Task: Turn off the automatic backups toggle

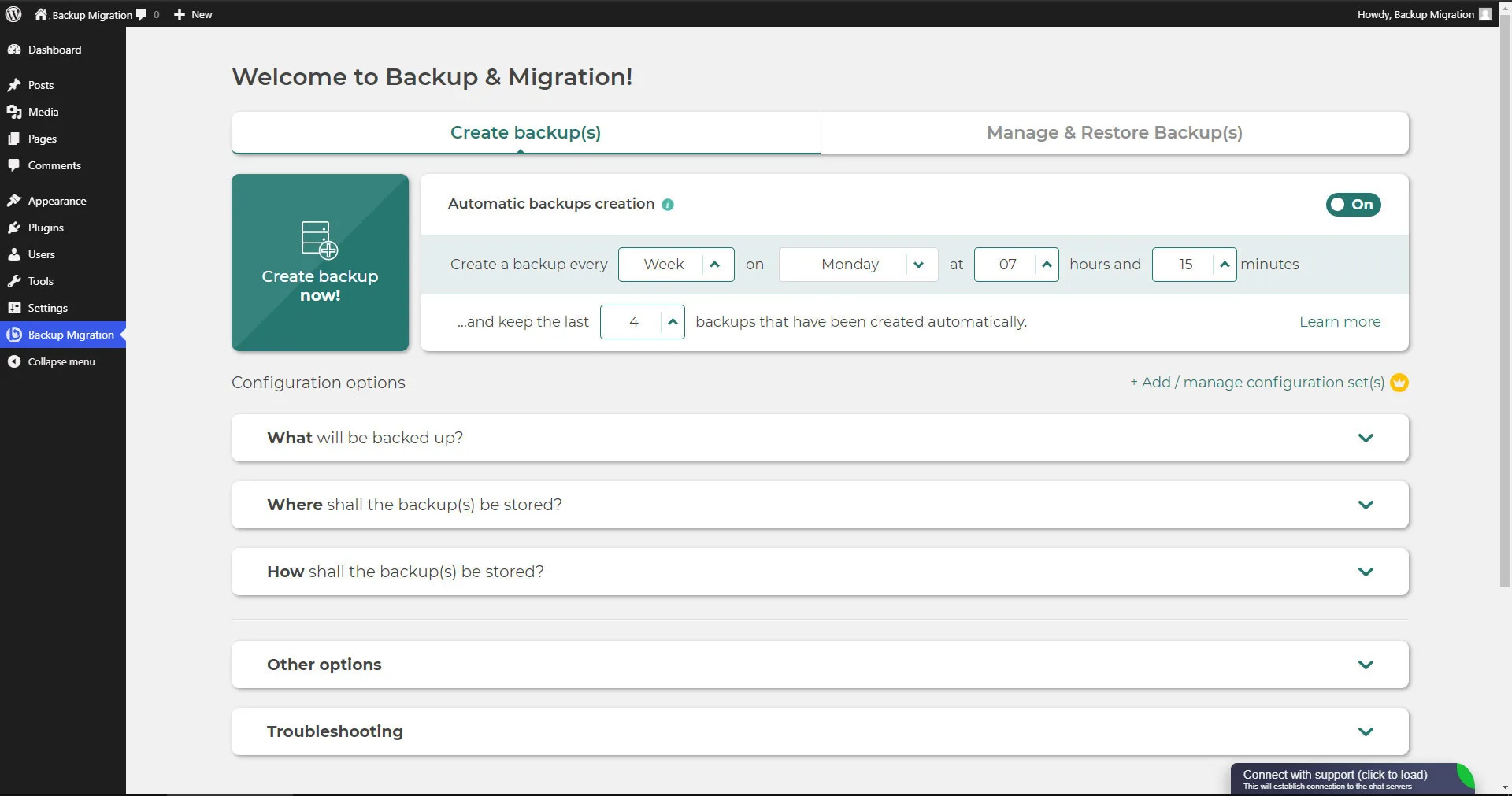Action: [x=1352, y=205]
